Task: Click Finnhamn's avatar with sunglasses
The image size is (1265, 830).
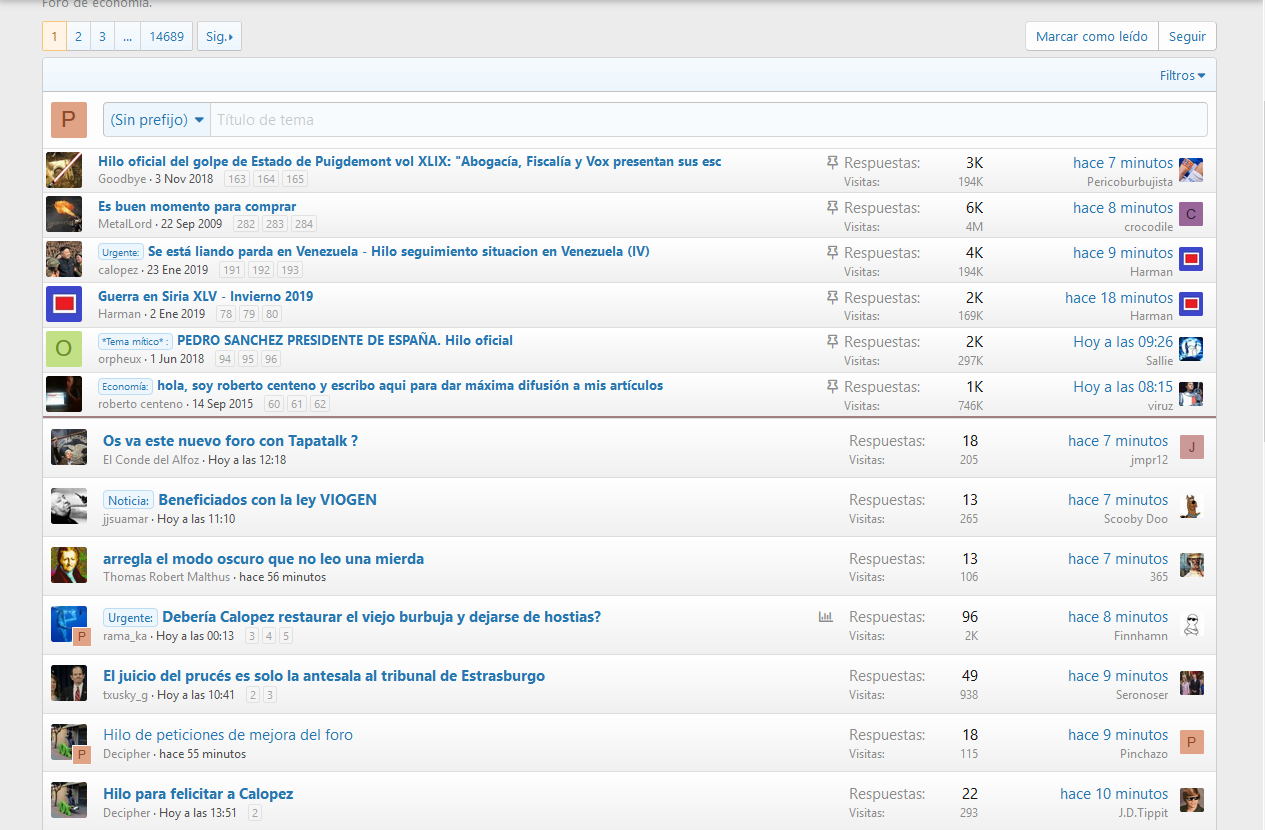Action: pyautogui.click(x=1191, y=625)
